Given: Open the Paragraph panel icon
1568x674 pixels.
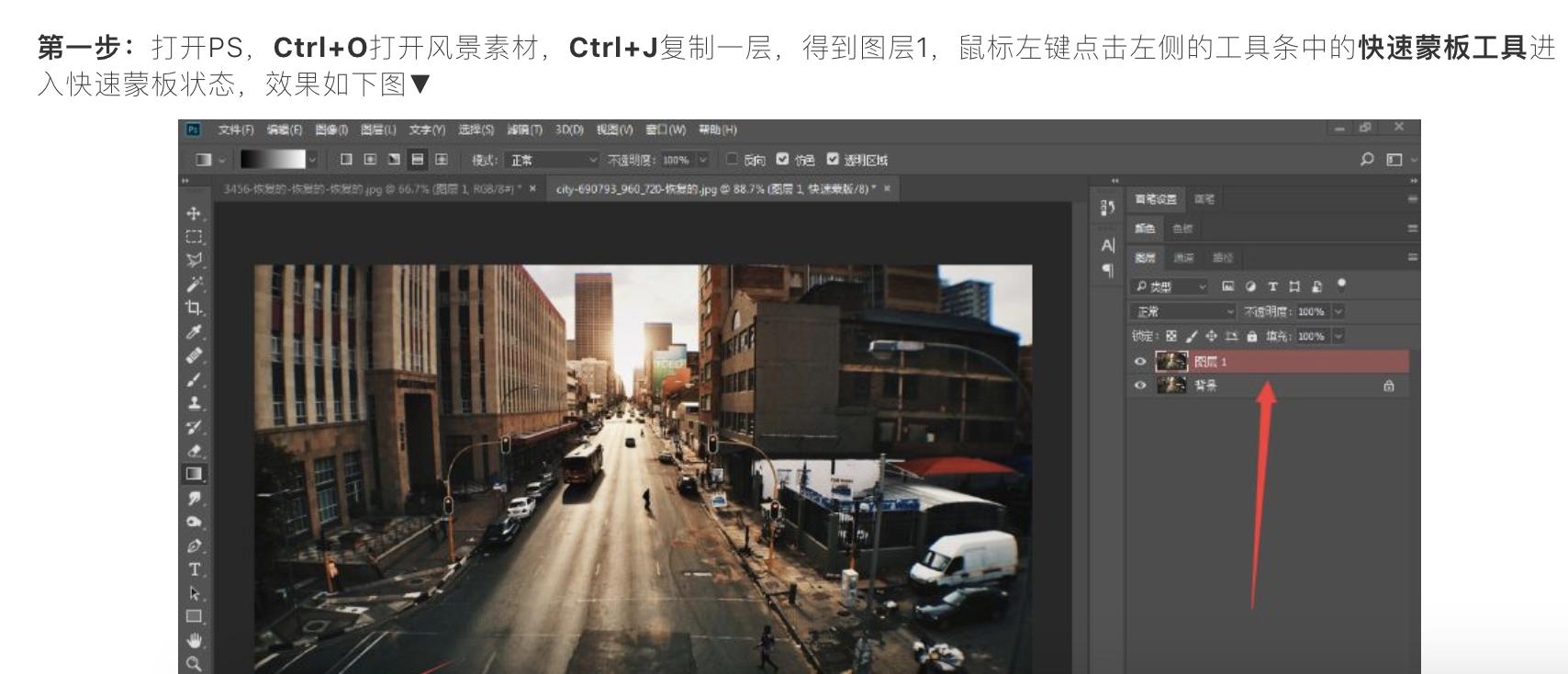Looking at the screenshot, I should [x=1107, y=270].
